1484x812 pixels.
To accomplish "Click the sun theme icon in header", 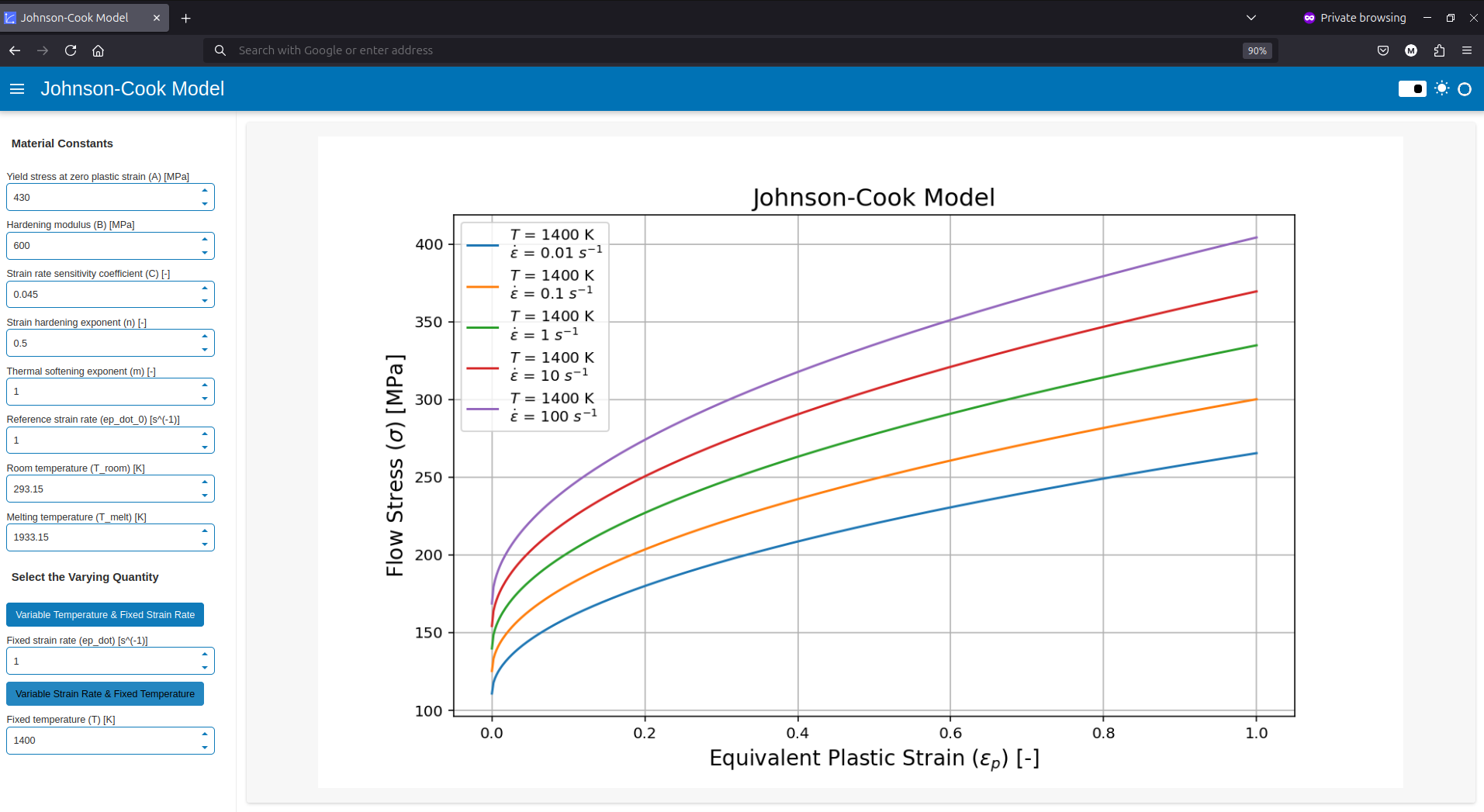I will tap(1441, 88).
